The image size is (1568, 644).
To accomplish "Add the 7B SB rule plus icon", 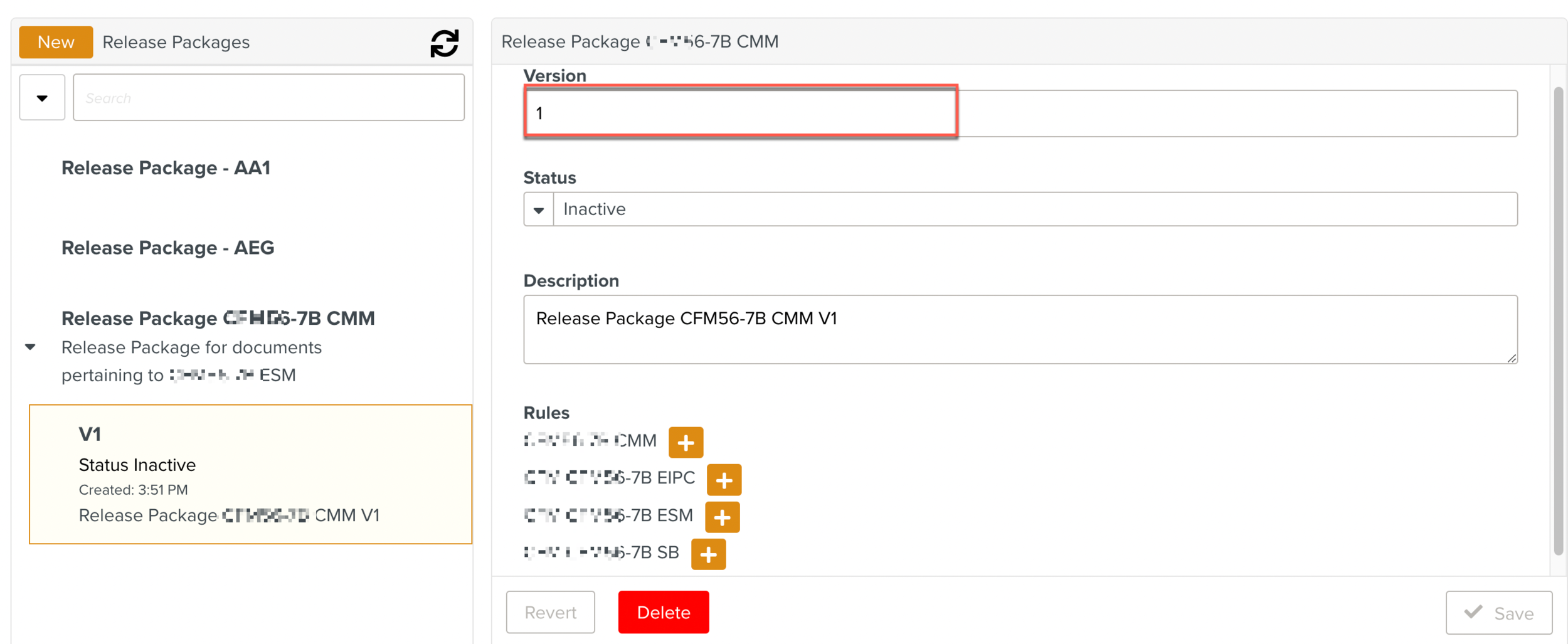I will [708, 554].
